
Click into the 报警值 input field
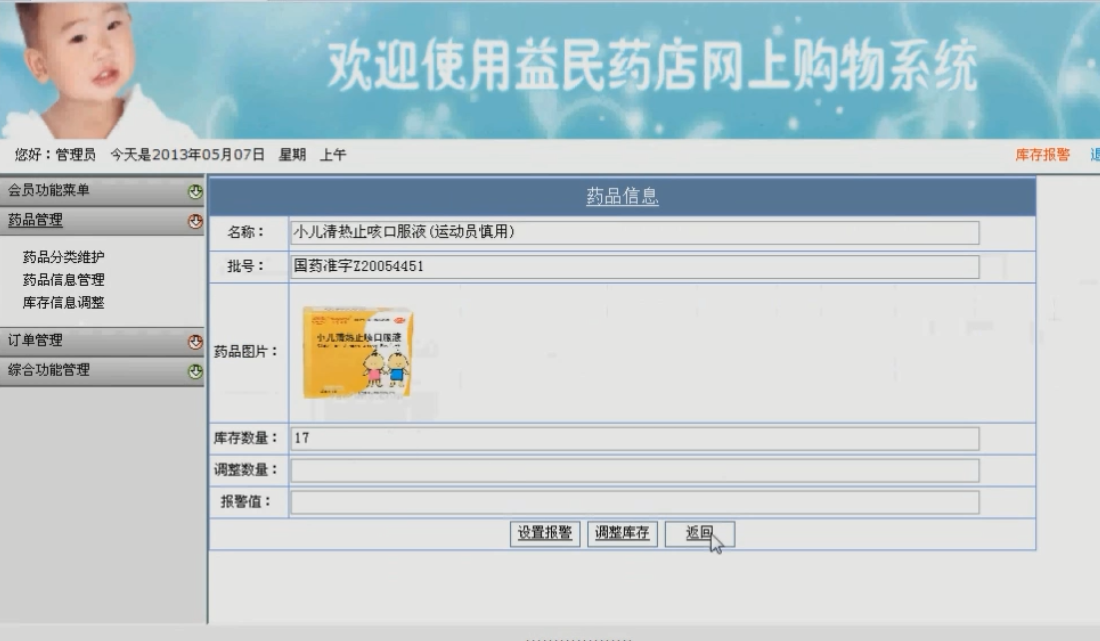(x=635, y=502)
